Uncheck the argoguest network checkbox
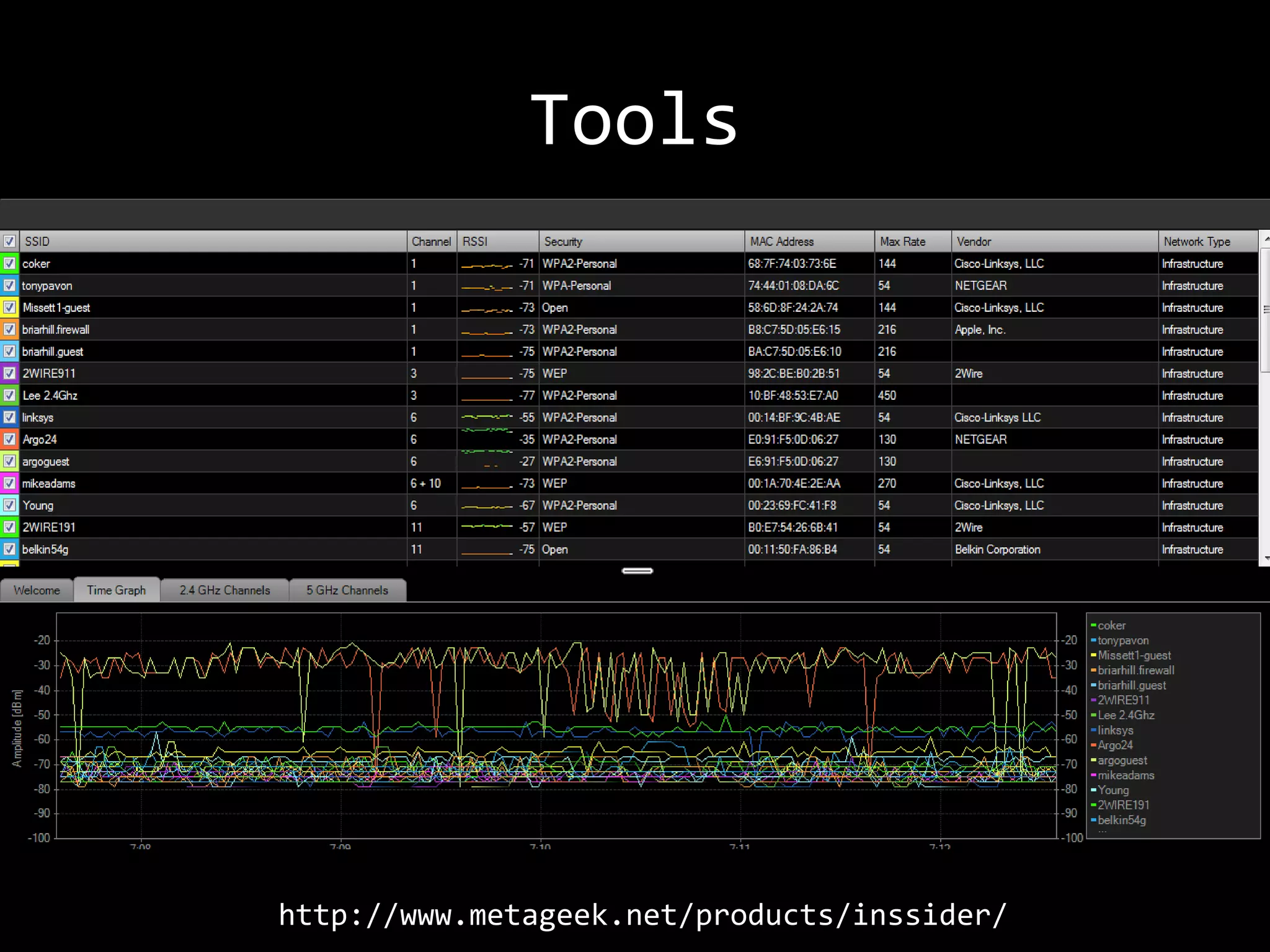Image resolution: width=1270 pixels, height=952 pixels. (x=9, y=461)
